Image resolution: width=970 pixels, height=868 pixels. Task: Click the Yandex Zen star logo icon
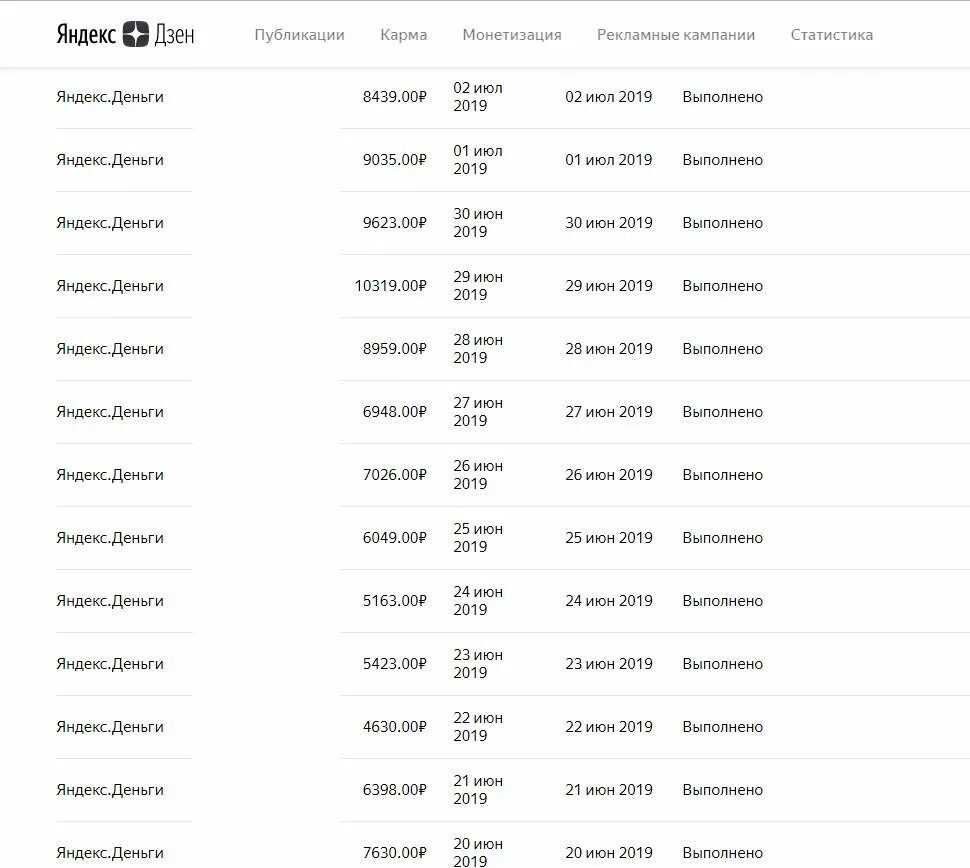(135, 34)
